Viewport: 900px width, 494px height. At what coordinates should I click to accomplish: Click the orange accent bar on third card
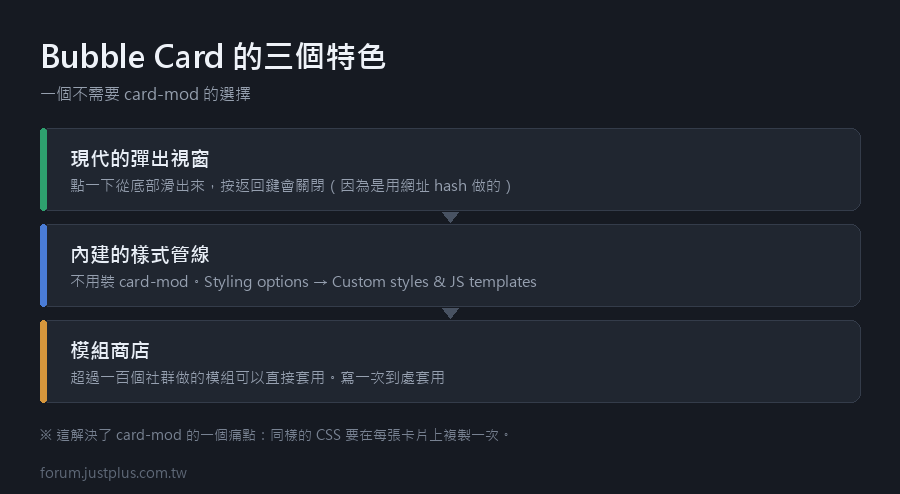pos(44,361)
